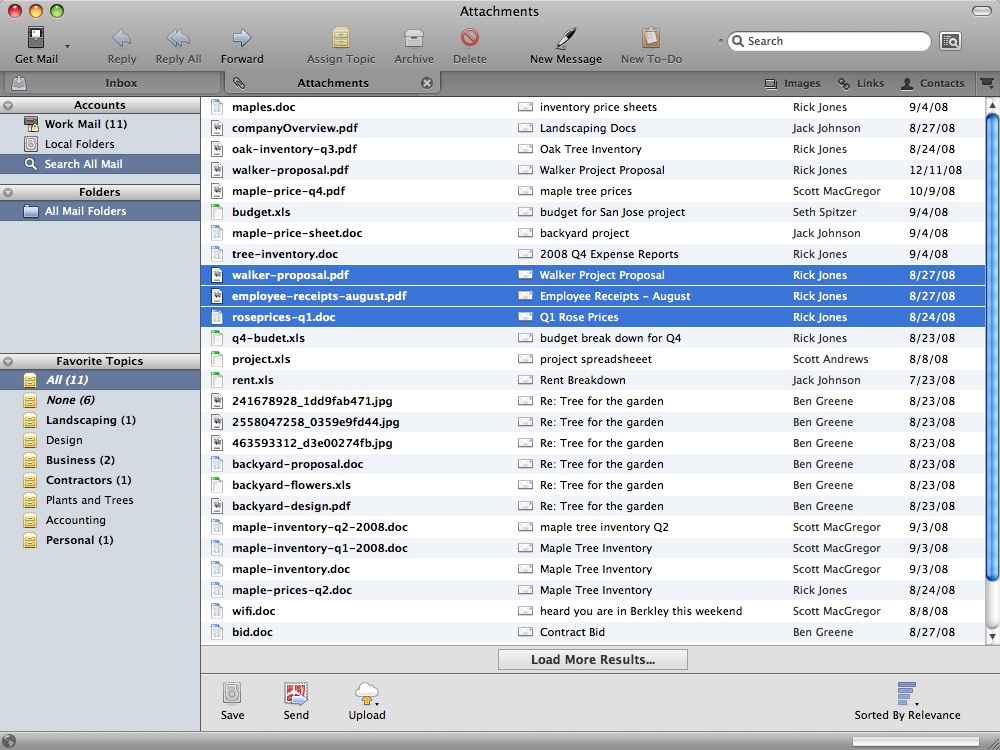Click the Assign Topic toolbar icon
Viewport: 1000px width, 750px height.
click(x=341, y=38)
